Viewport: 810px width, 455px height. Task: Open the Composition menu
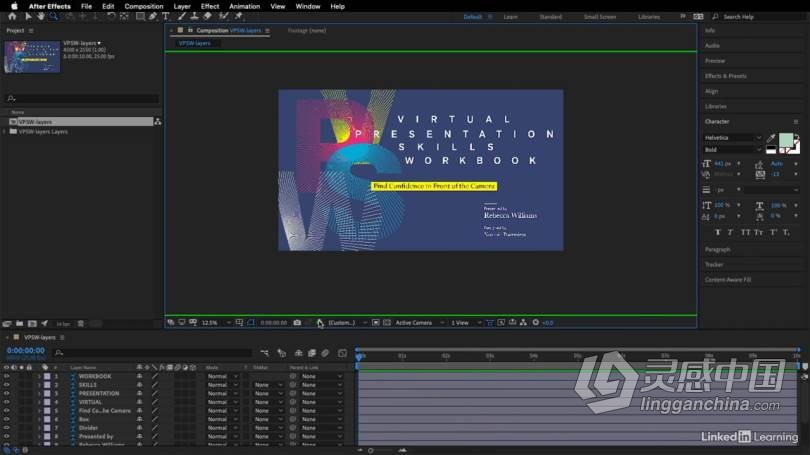click(144, 6)
